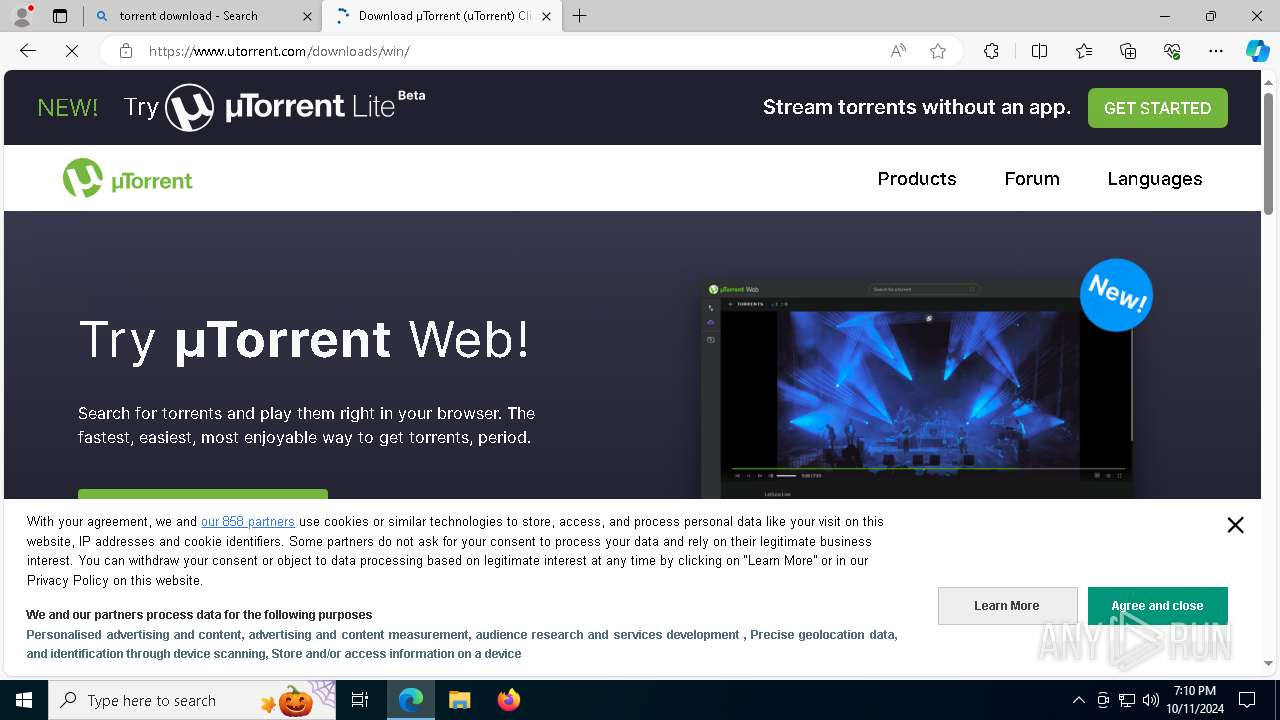Stop page loading with the X icon
The height and width of the screenshot is (720, 1280).
point(72,51)
